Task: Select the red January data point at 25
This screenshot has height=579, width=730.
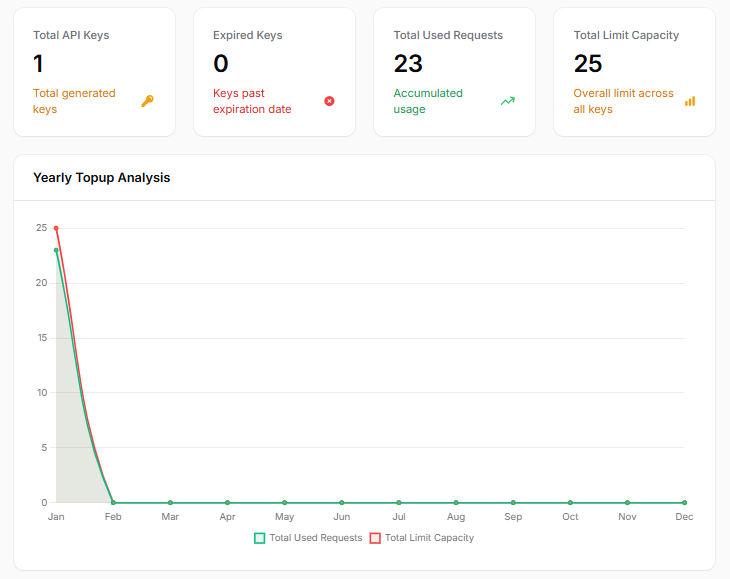Action: tap(56, 228)
